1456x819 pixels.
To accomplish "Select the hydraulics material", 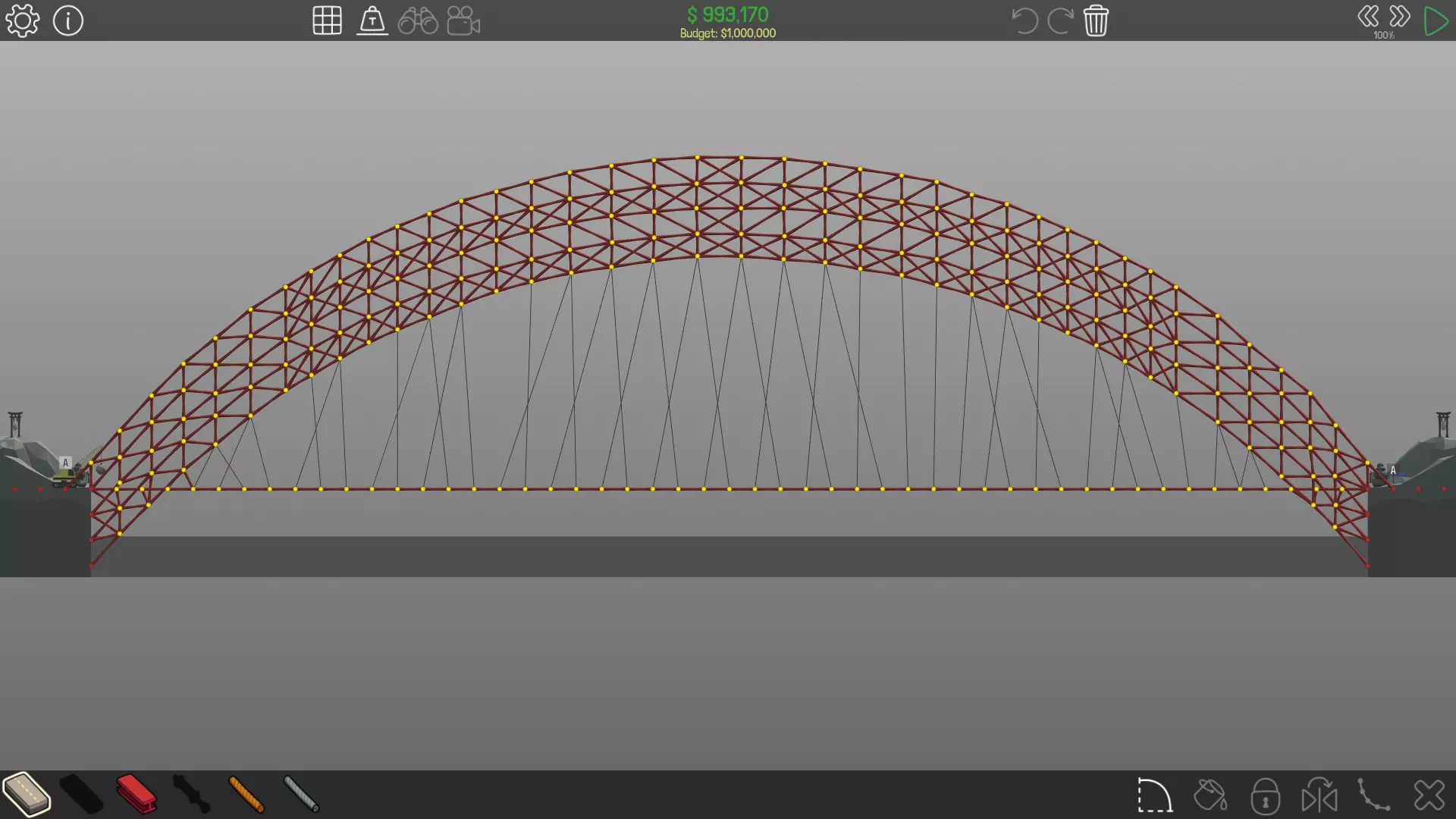I will coord(191,794).
